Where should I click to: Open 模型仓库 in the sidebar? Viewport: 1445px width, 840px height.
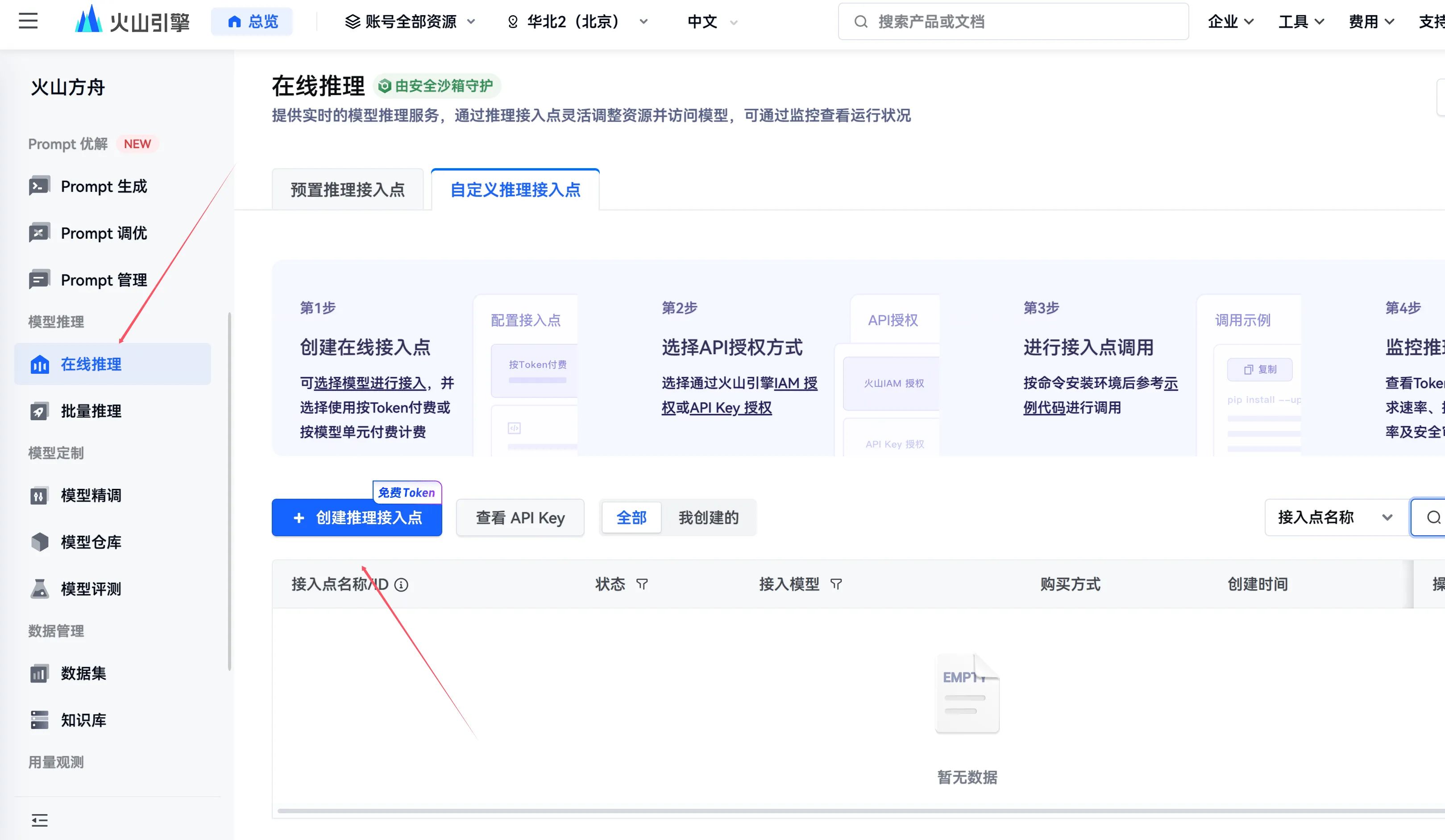[112, 542]
